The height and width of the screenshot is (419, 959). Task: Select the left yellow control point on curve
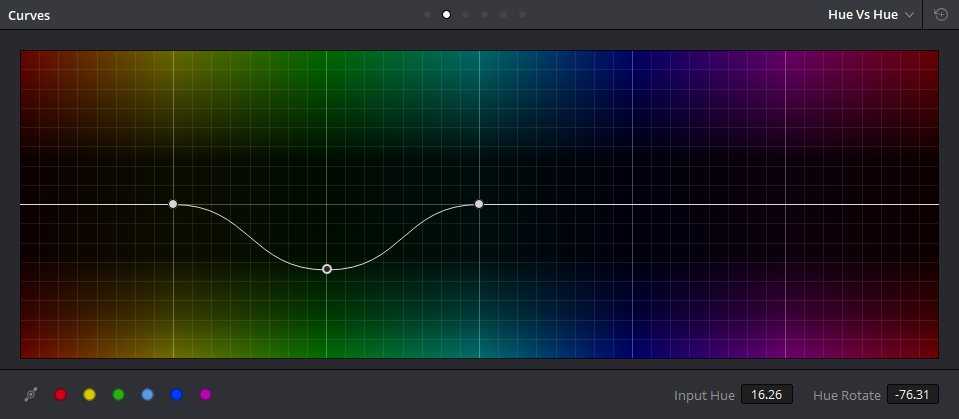(173, 204)
